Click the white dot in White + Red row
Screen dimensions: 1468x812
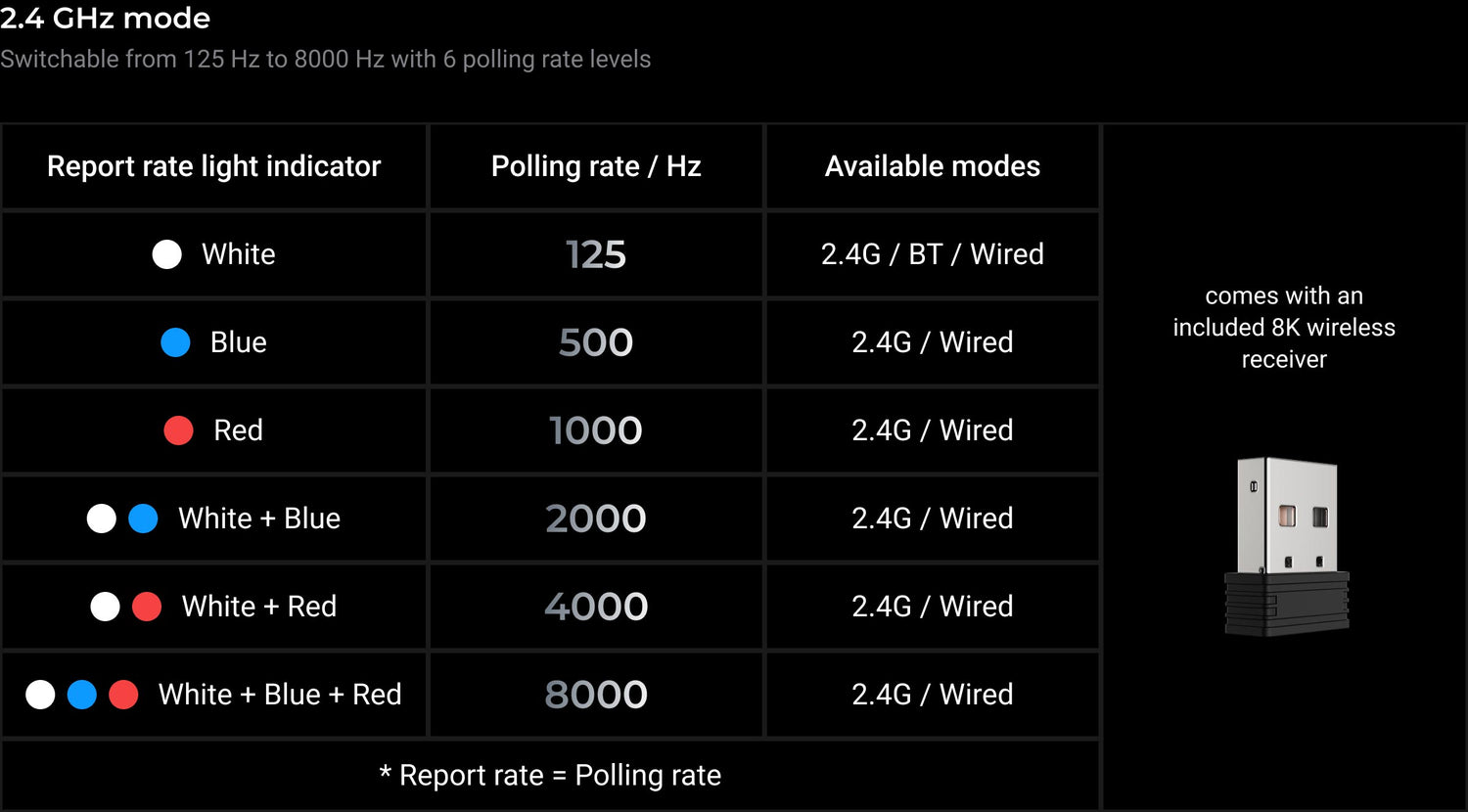point(105,607)
